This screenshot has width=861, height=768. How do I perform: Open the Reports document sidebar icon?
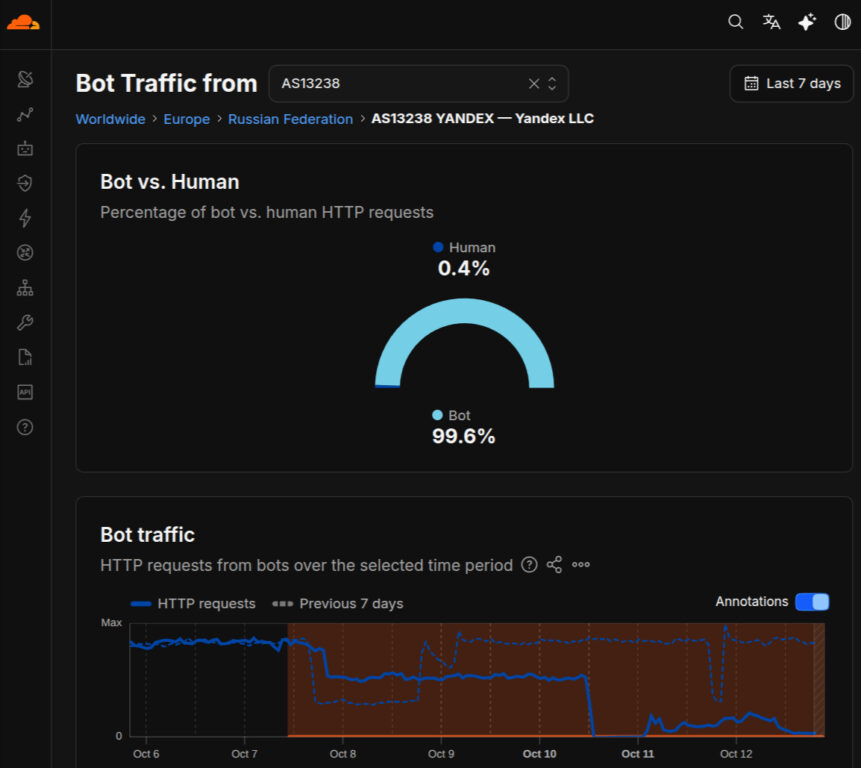tap(25, 357)
